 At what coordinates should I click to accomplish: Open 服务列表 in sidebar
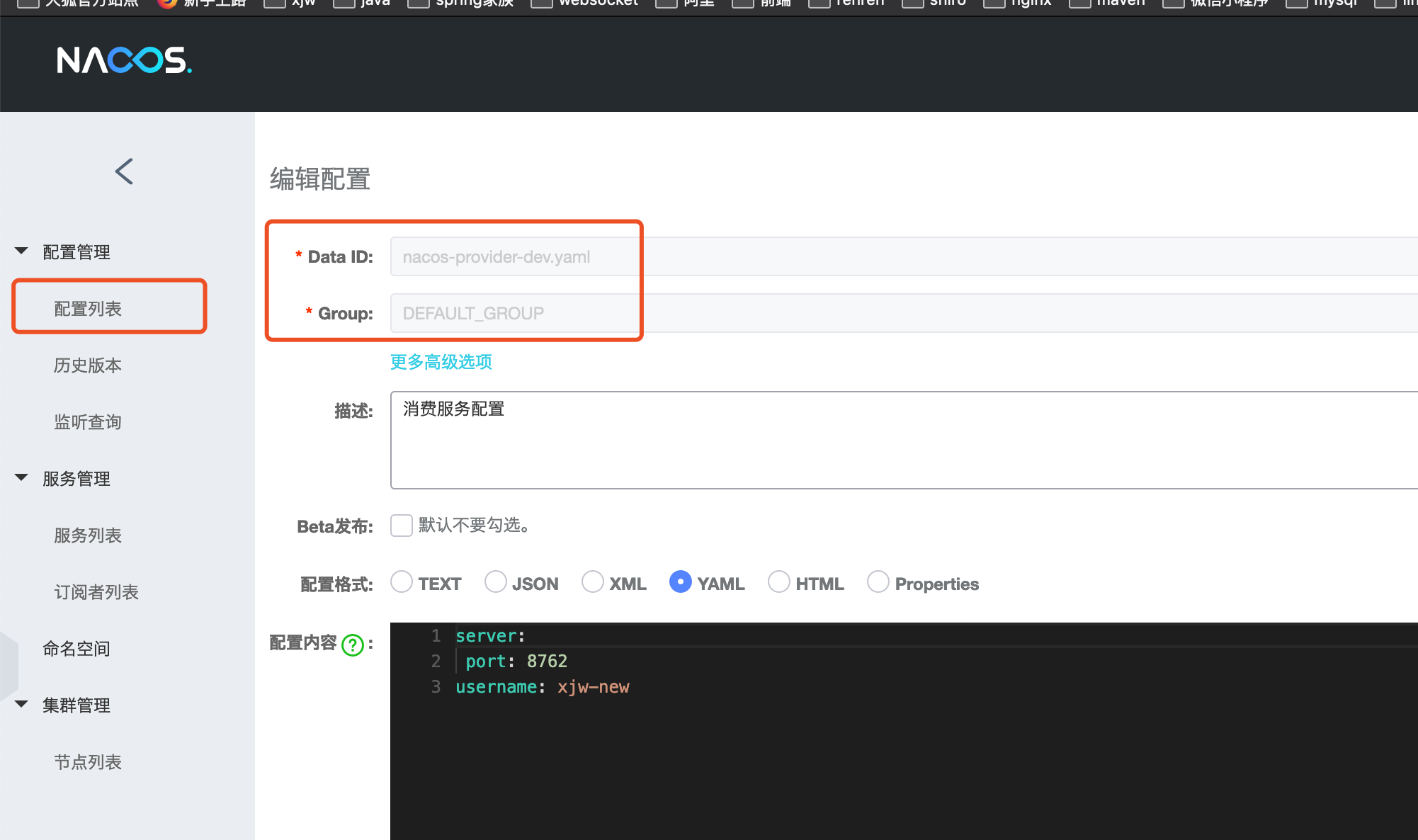pos(88,535)
